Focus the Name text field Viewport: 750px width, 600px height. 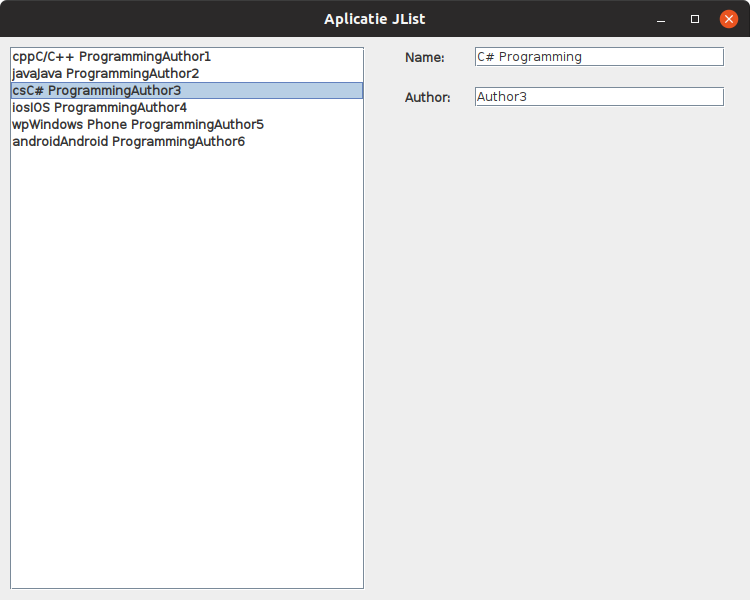598,57
